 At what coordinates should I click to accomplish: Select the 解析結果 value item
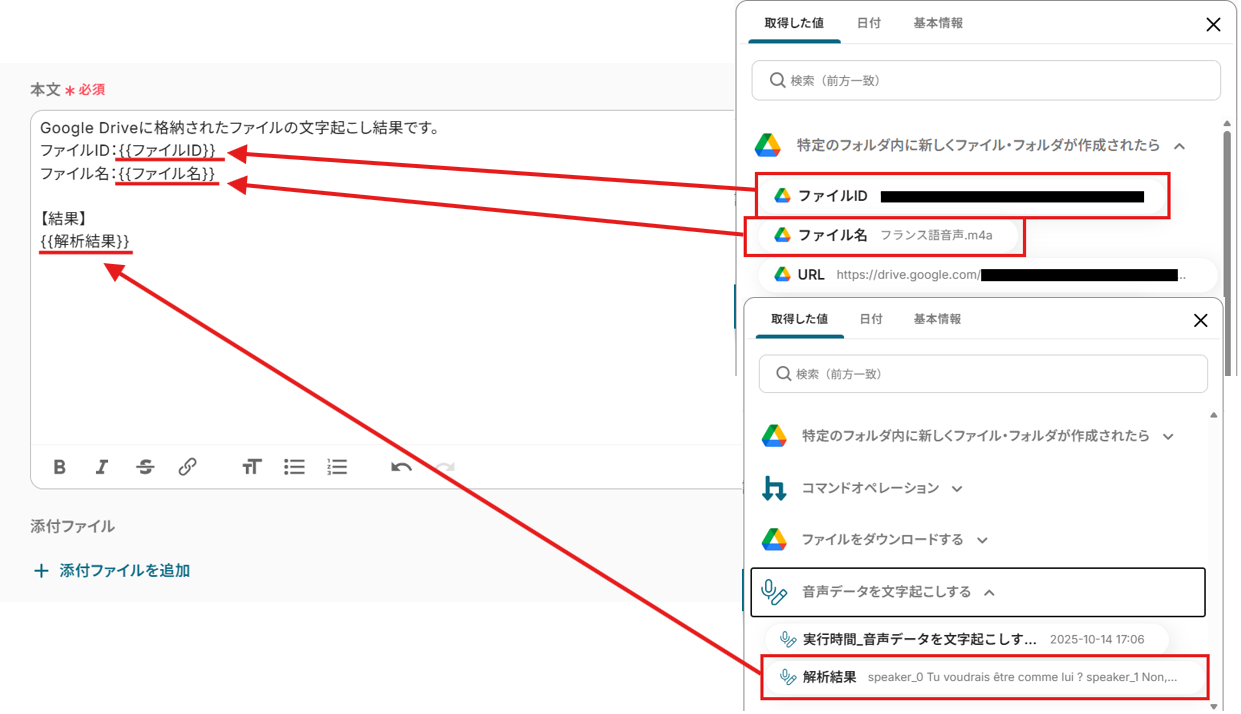(984, 677)
